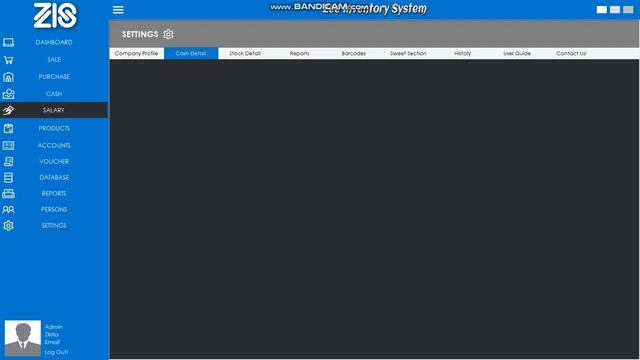Click the Purchase icon in sidebar
This screenshot has width=640, height=360.
tap(8, 77)
